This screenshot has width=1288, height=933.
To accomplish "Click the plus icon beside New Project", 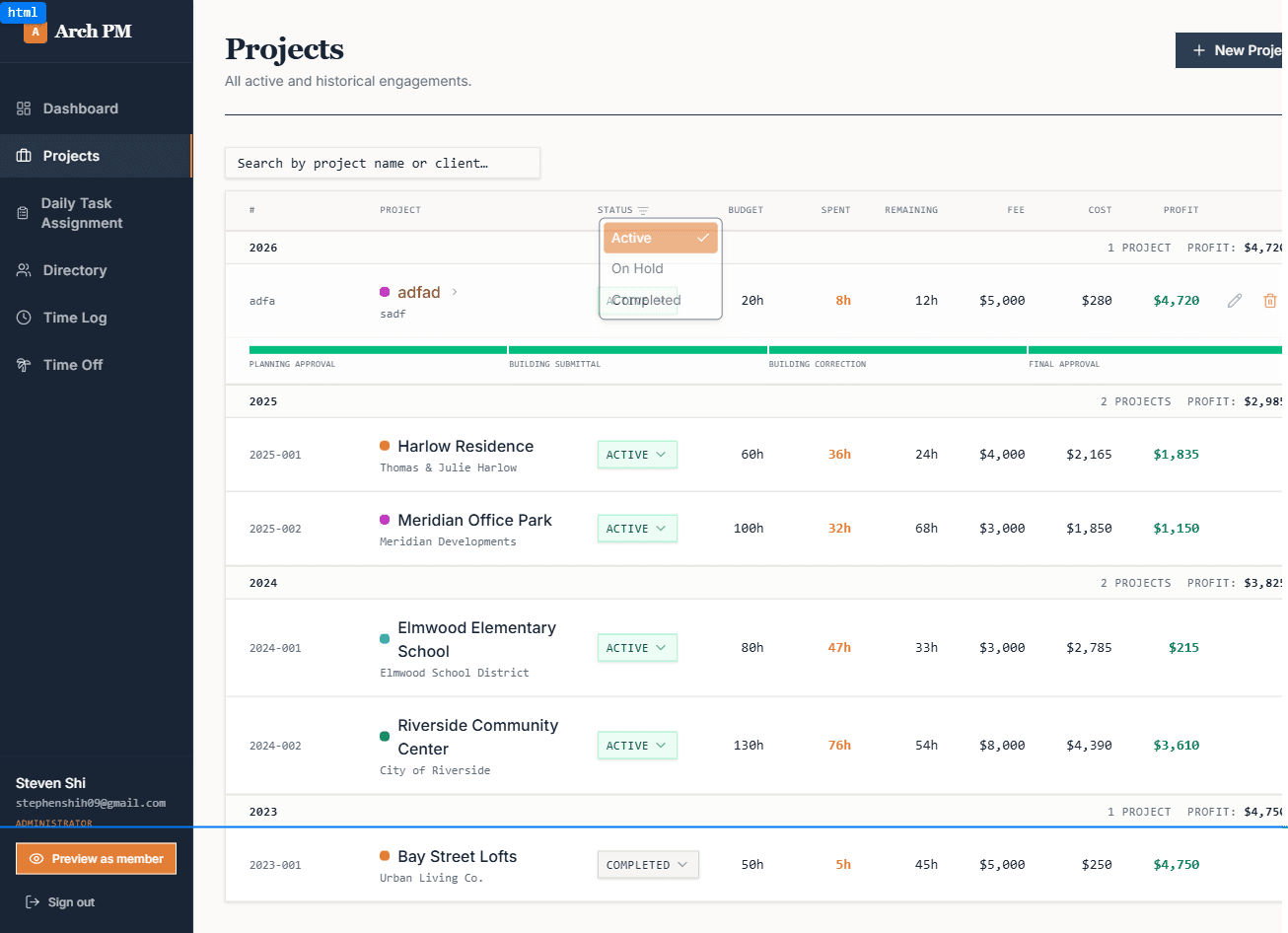I will [1199, 50].
